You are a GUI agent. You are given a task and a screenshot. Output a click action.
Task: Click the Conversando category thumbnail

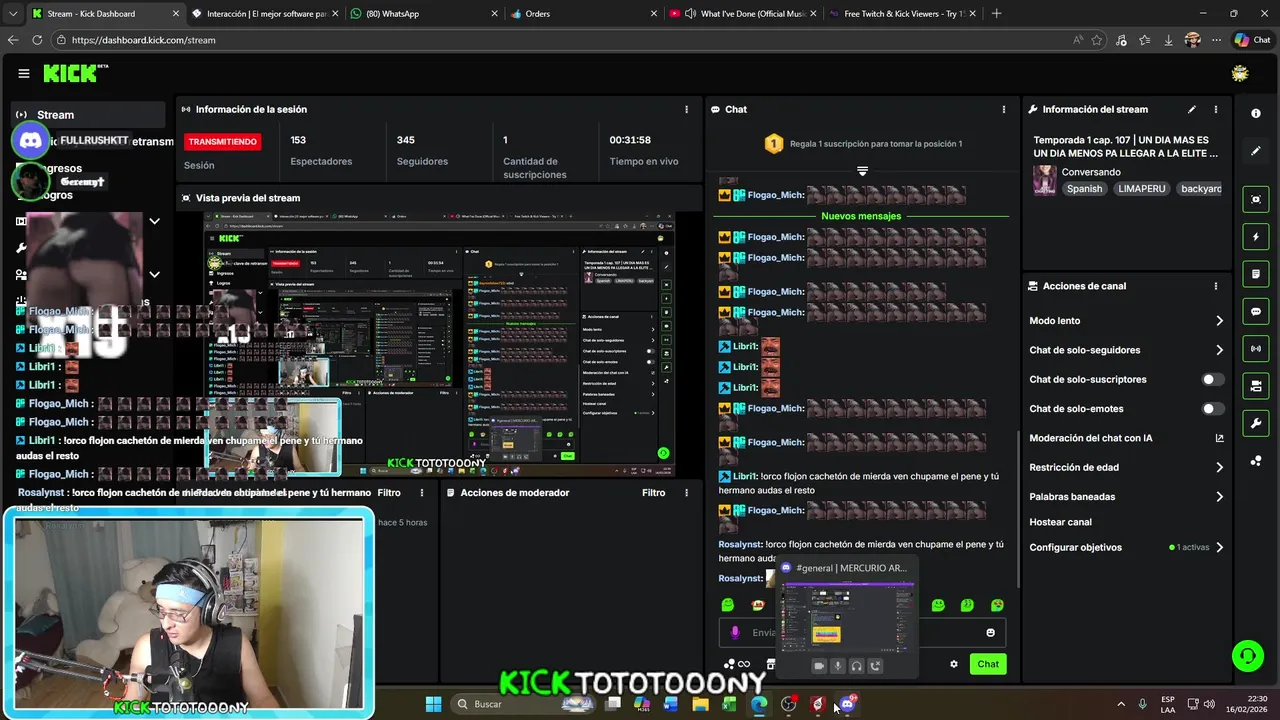(1045, 180)
